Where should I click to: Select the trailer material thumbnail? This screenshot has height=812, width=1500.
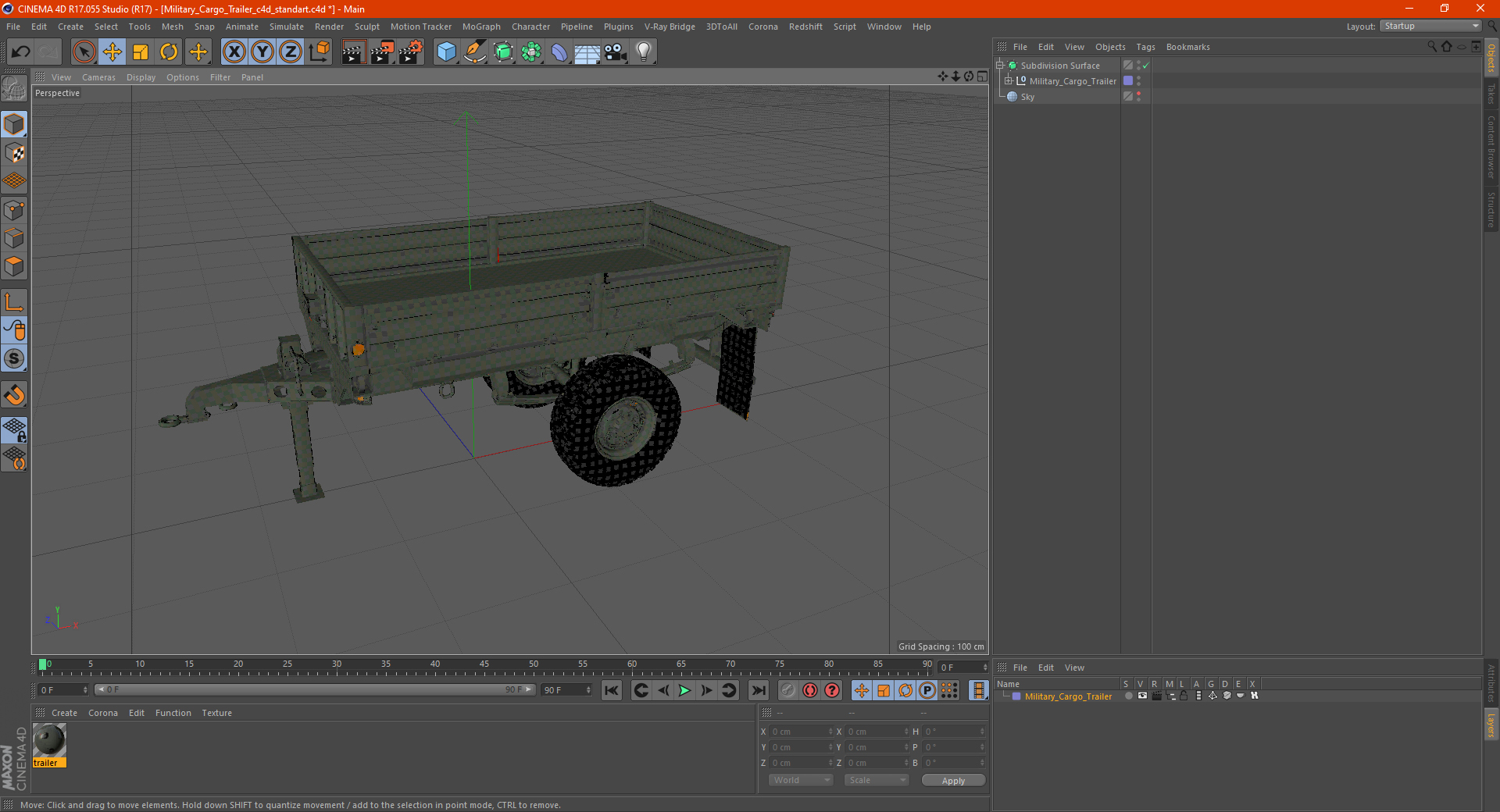pyautogui.click(x=49, y=739)
